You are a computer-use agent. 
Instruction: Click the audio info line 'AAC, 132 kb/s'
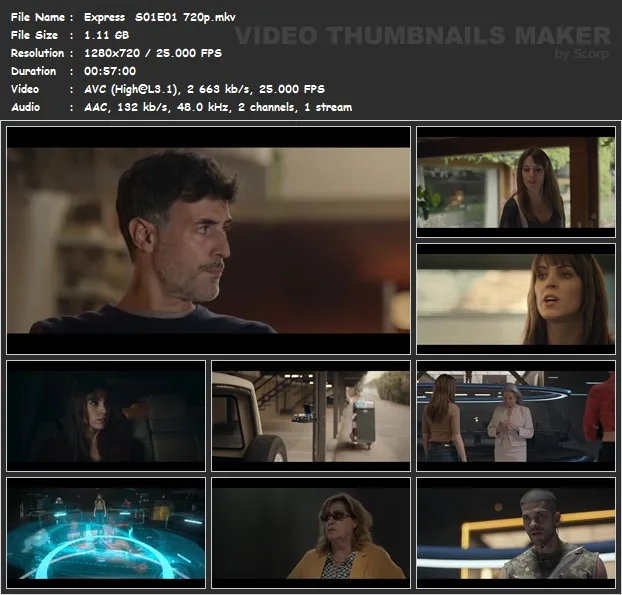(x=126, y=107)
